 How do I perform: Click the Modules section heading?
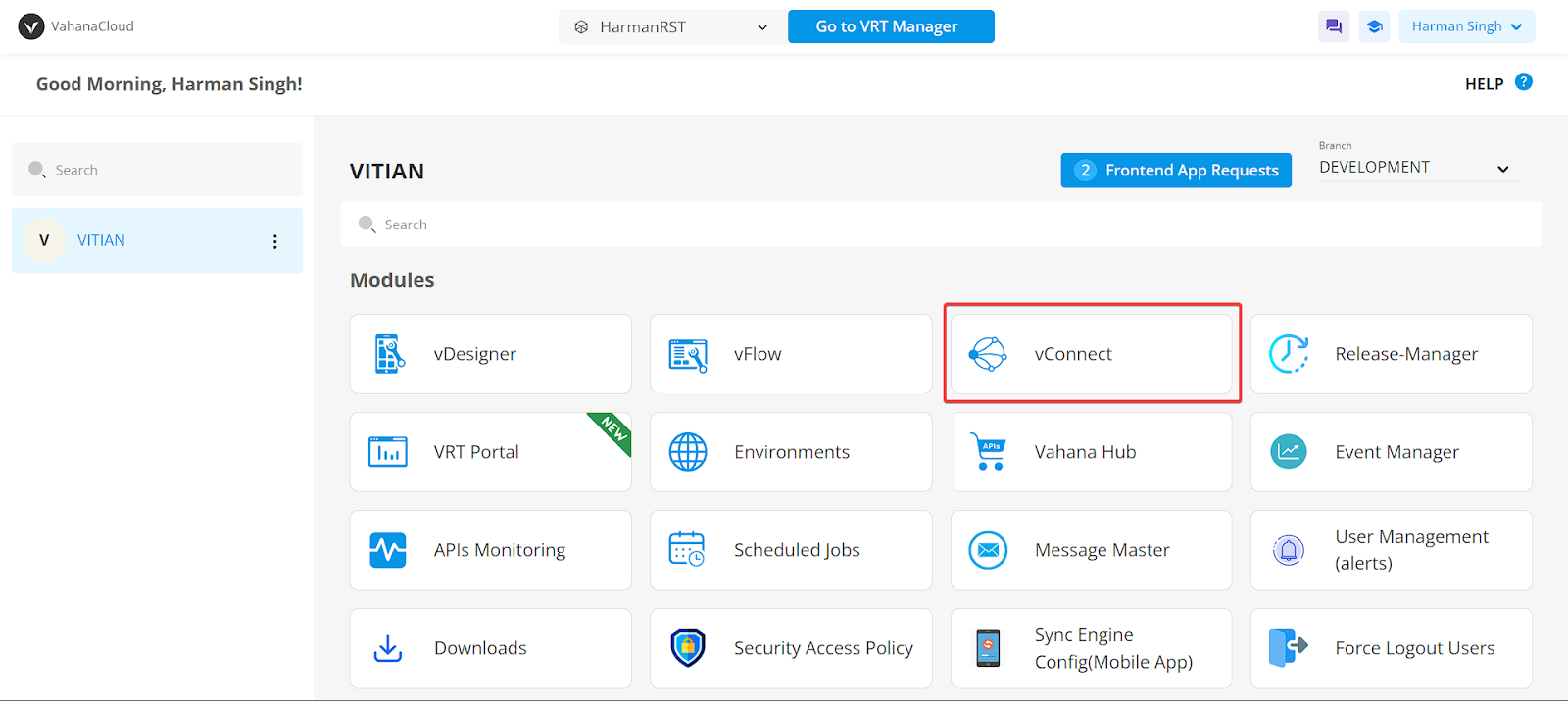[x=392, y=280]
